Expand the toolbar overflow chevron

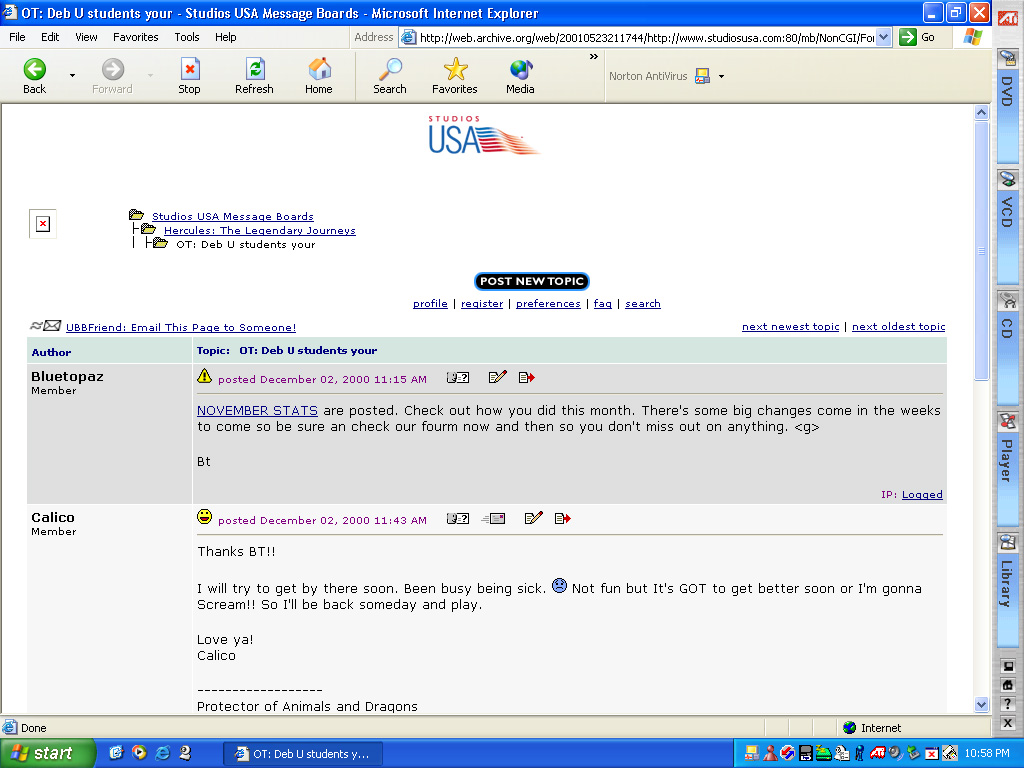[x=594, y=57]
